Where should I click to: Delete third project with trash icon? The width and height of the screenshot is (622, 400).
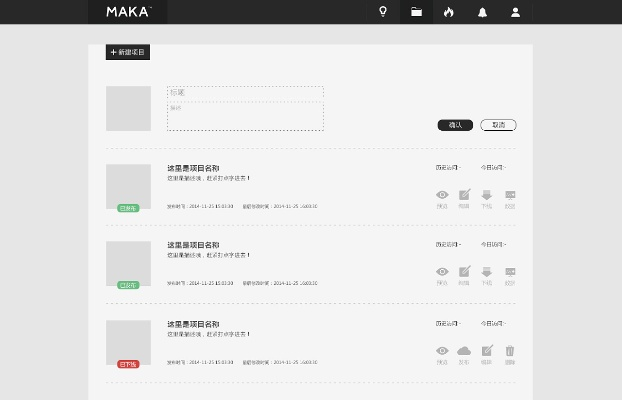tap(510, 351)
